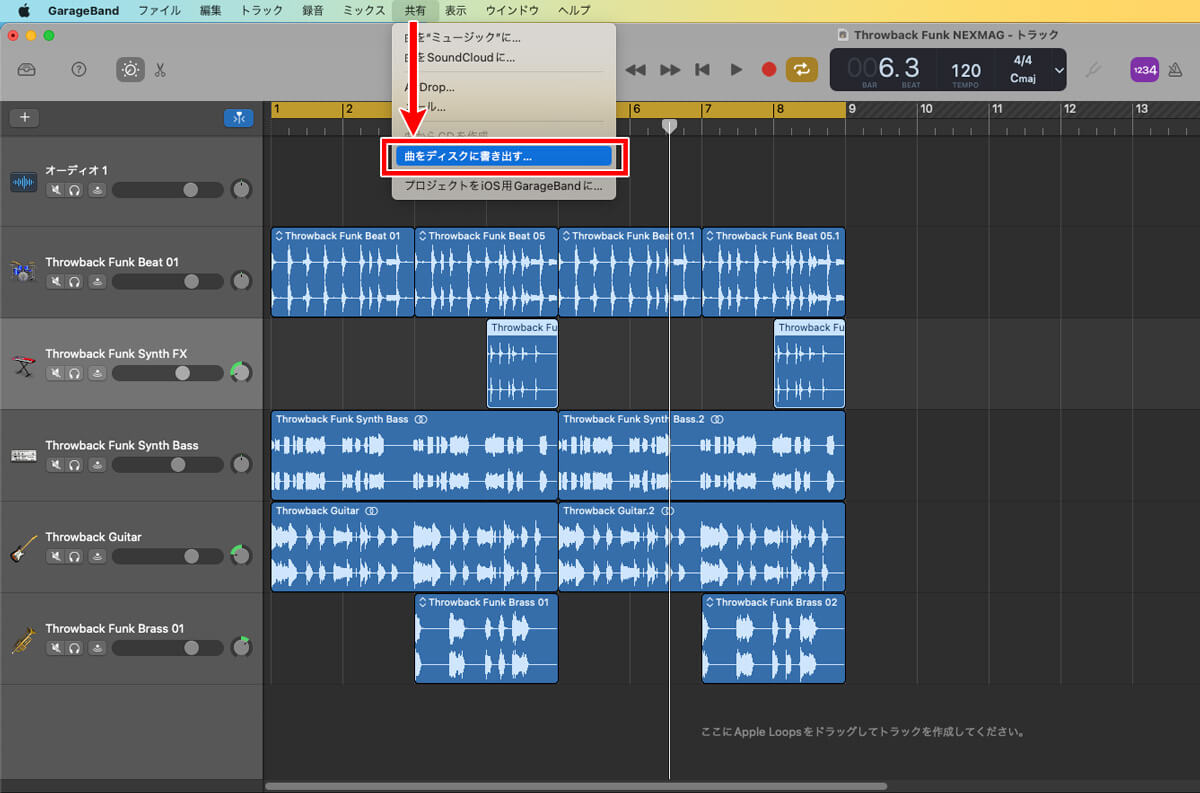Image resolution: width=1200 pixels, height=793 pixels.
Task: Open the Quick Help question mark button
Action: (x=79, y=70)
